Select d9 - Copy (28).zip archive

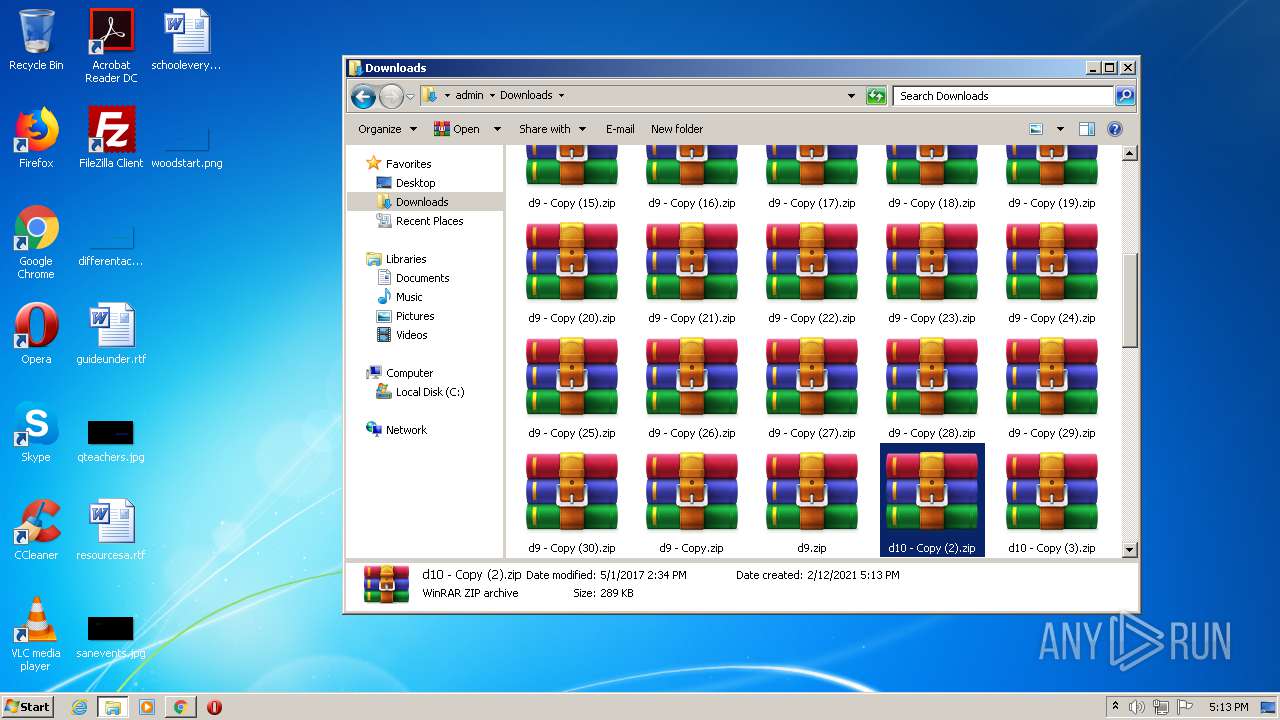click(932, 387)
